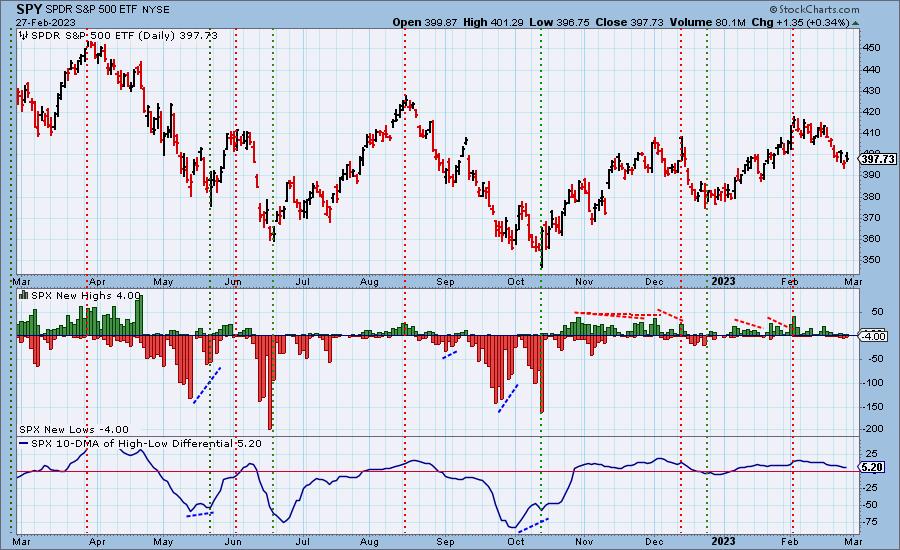Click the 420 price axis label

pyautogui.click(x=871, y=111)
